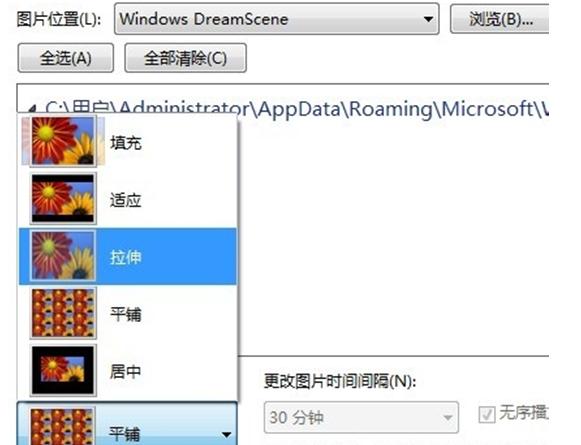Click the Center (居中) preview thumbnail
The image size is (581, 445).
coord(63,370)
